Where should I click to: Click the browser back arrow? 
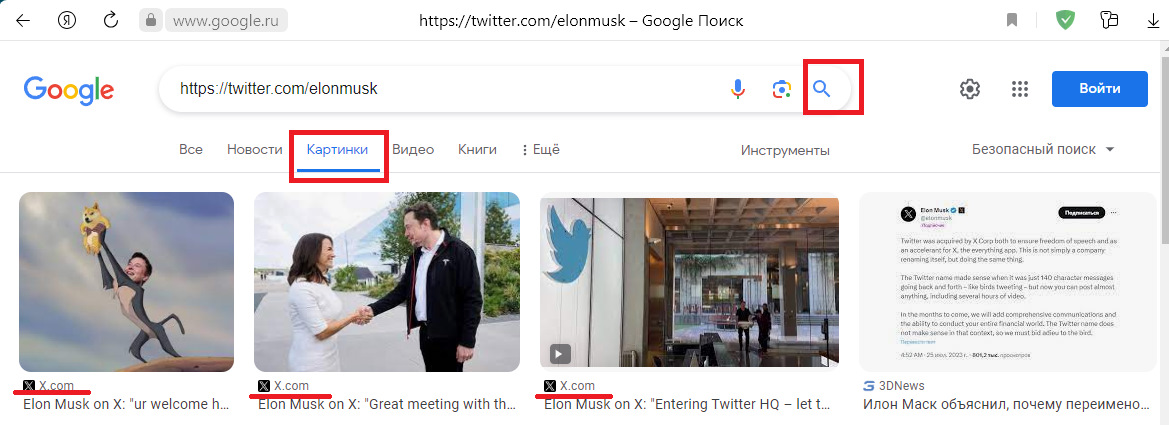[x=22, y=20]
